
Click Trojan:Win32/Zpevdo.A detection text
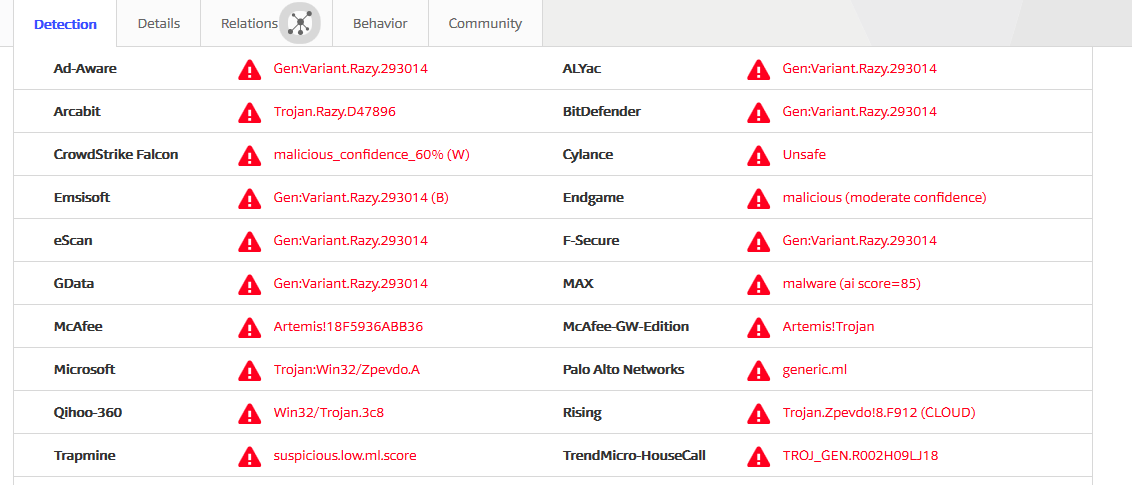coord(347,370)
